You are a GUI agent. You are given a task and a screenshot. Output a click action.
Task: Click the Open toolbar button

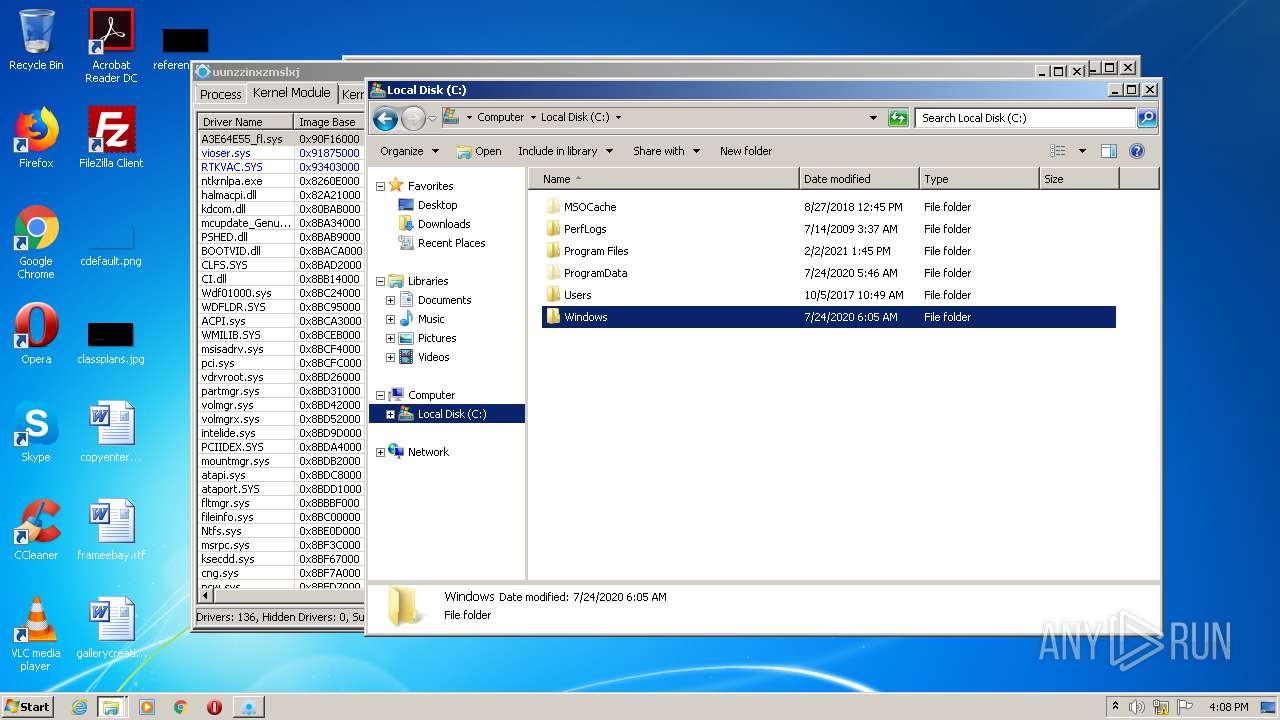coord(479,151)
